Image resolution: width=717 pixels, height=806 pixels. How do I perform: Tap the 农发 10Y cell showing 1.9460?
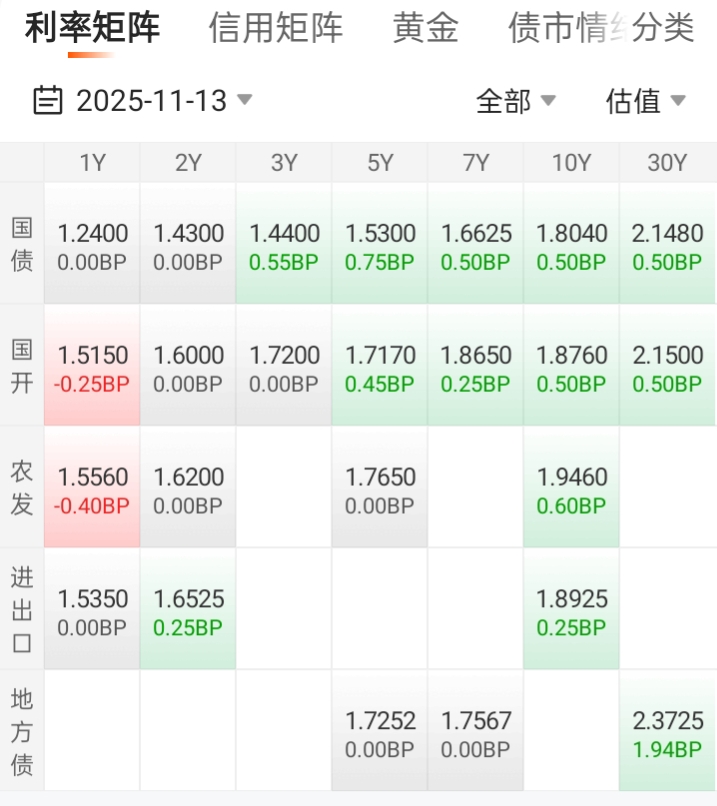(571, 490)
